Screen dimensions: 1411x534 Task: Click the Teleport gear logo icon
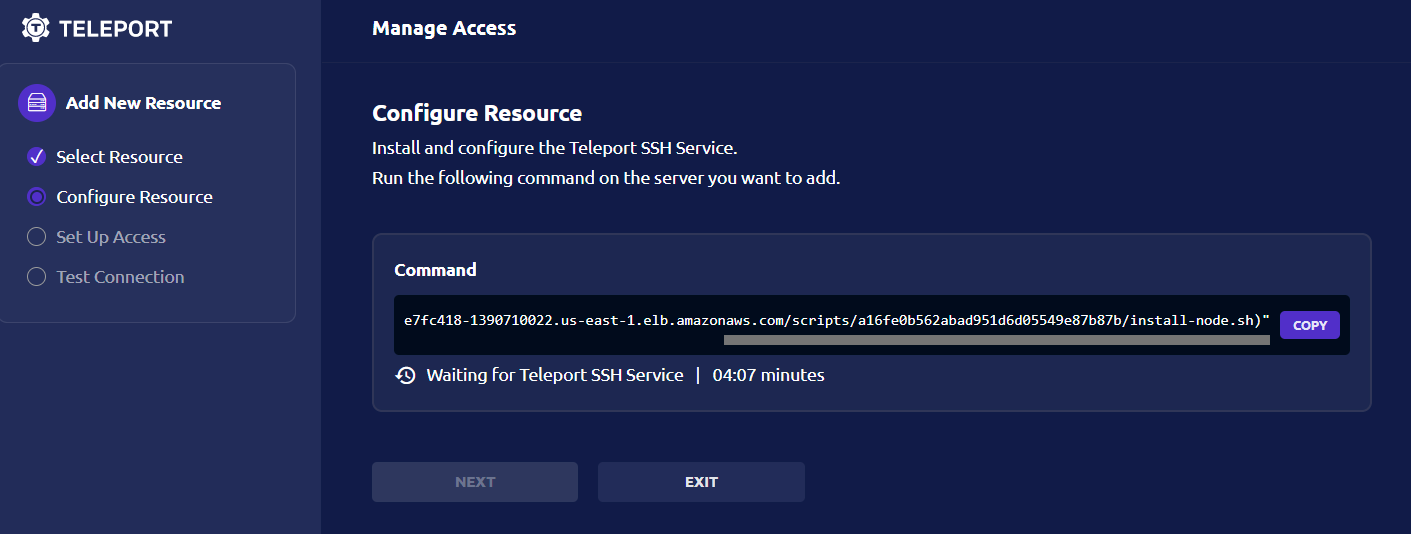(x=36, y=28)
